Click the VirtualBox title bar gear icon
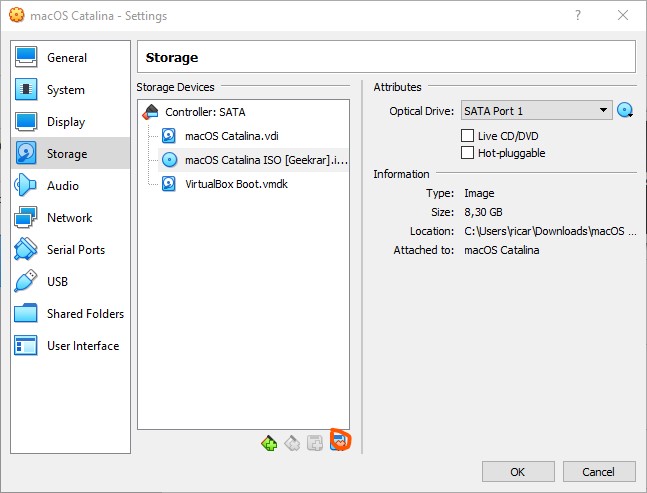Image resolution: width=647 pixels, height=493 pixels. (17, 15)
